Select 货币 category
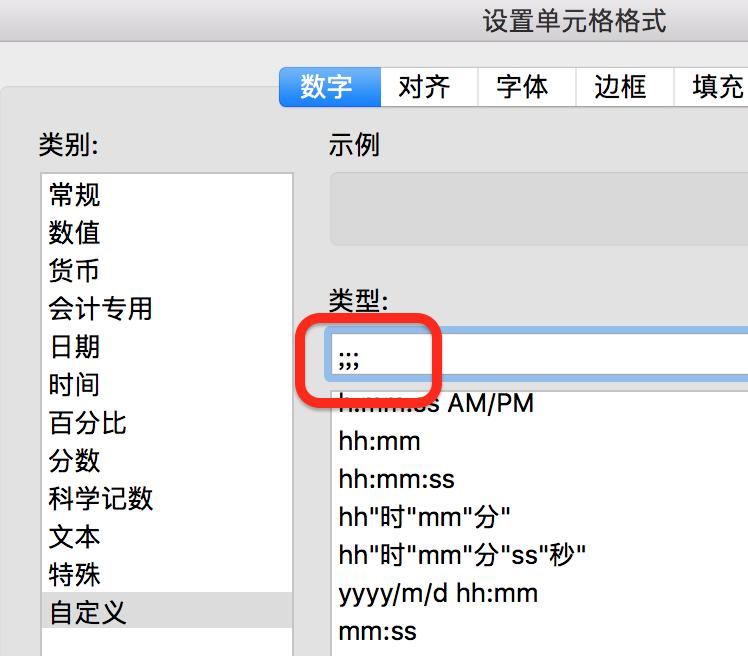The height and width of the screenshot is (656, 748). point(167,271)
